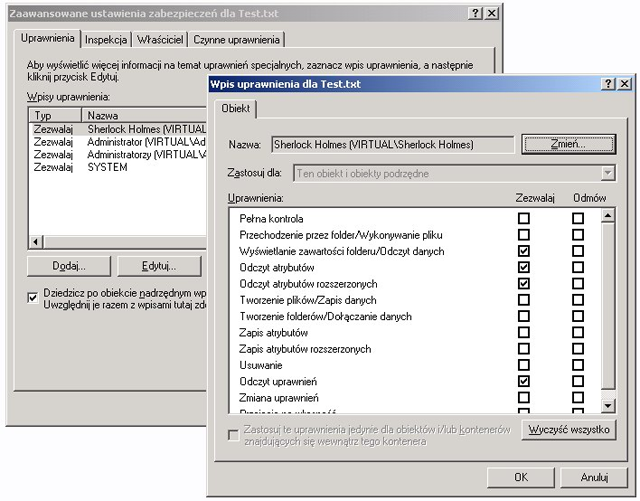Select the Czynne uprawnienia tab

click(x=238, y=39)
